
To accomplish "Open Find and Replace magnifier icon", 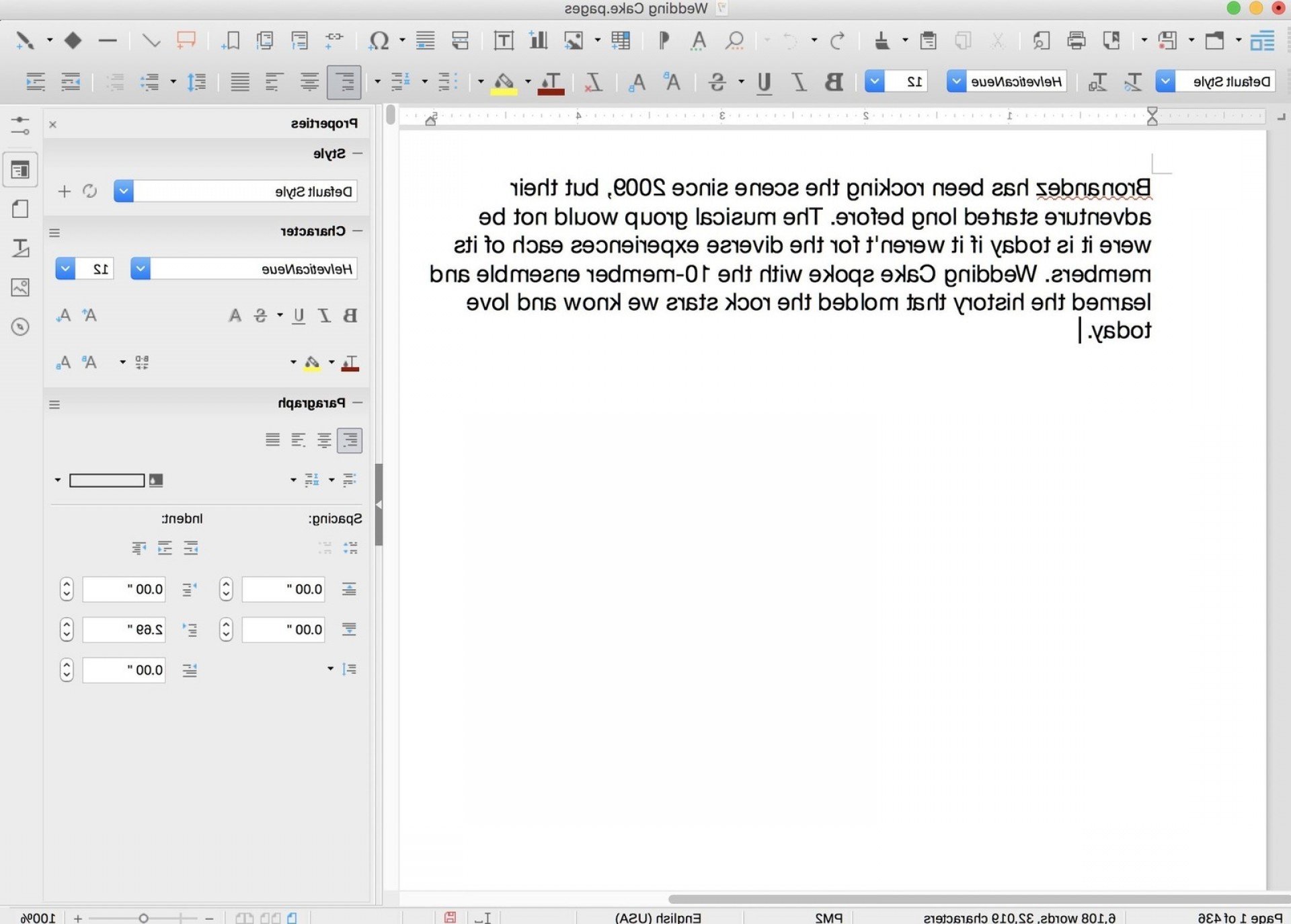I will point(735,41).
